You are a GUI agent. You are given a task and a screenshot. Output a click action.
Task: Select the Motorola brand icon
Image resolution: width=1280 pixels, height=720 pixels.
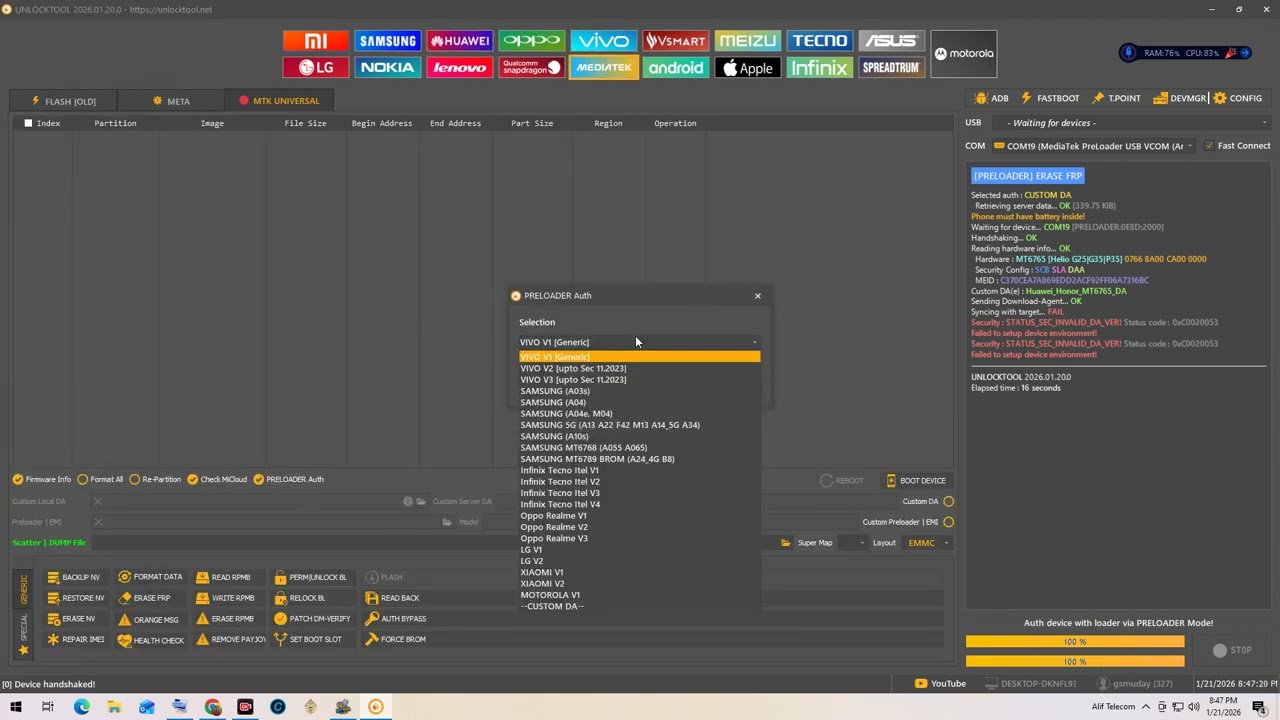[x=964, y=54]
